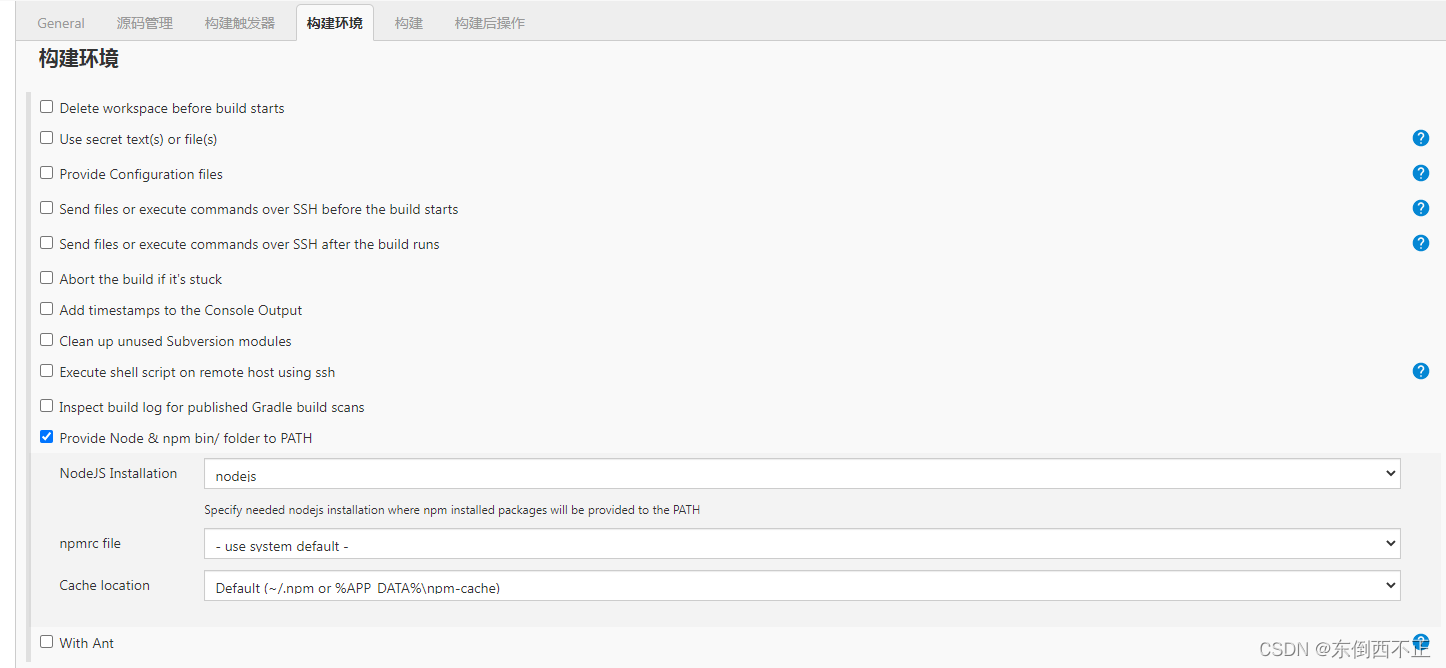Open help for Use secret text(s) or file(s)
The image size is (1446, 668).
(1421, 138)
